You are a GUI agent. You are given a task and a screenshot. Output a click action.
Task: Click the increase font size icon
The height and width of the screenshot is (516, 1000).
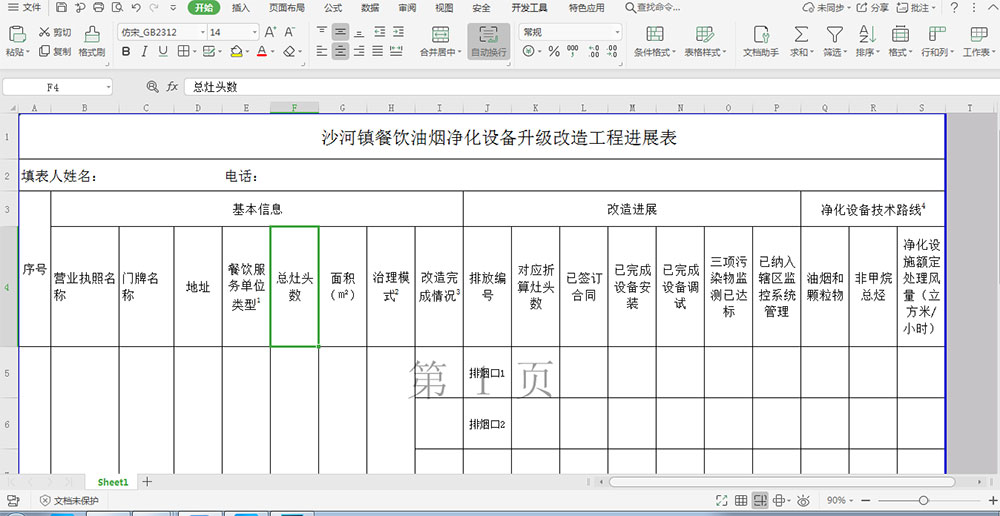[272, 32]
